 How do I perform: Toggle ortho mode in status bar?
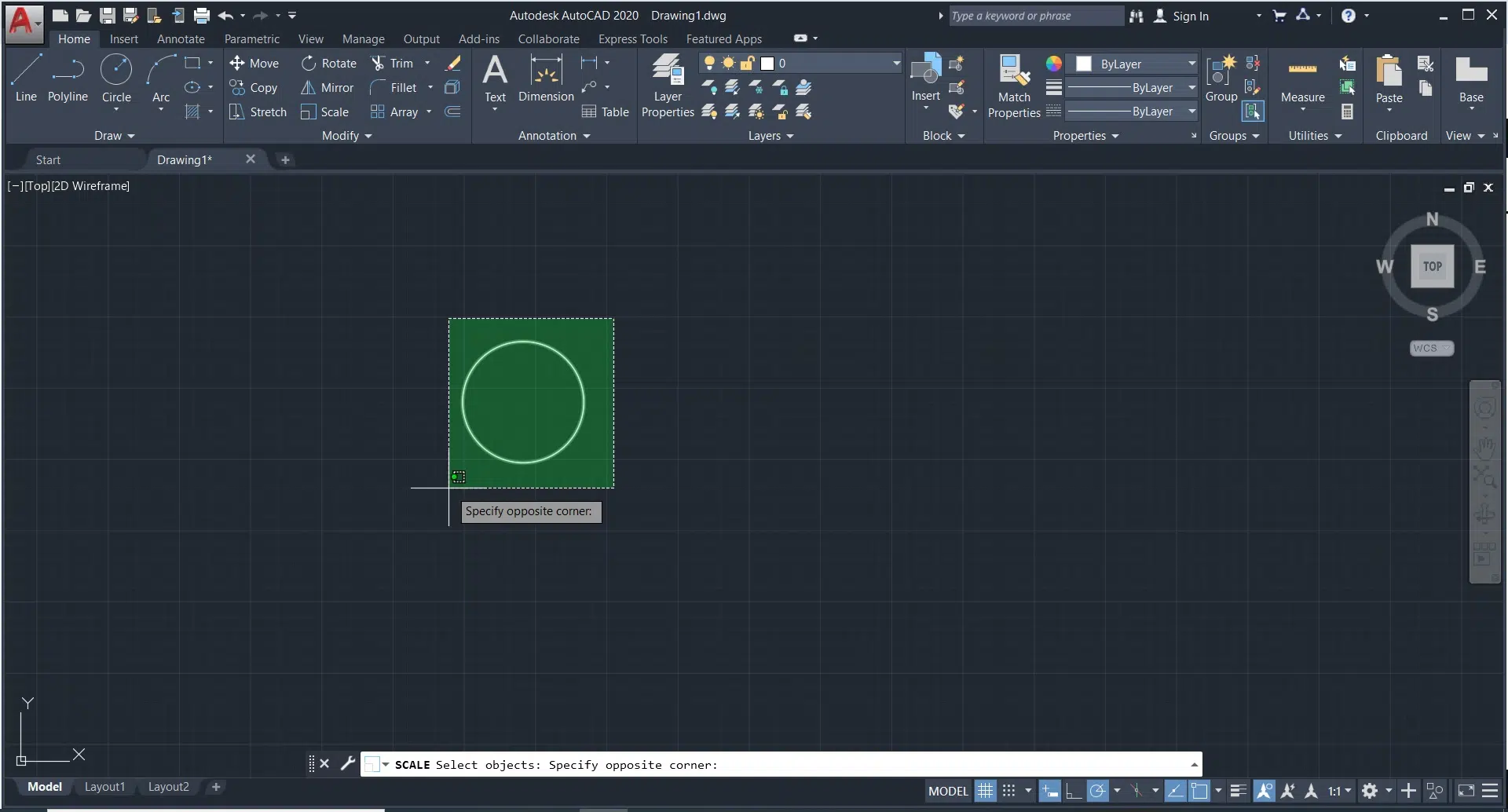(x=1073, y=791)
